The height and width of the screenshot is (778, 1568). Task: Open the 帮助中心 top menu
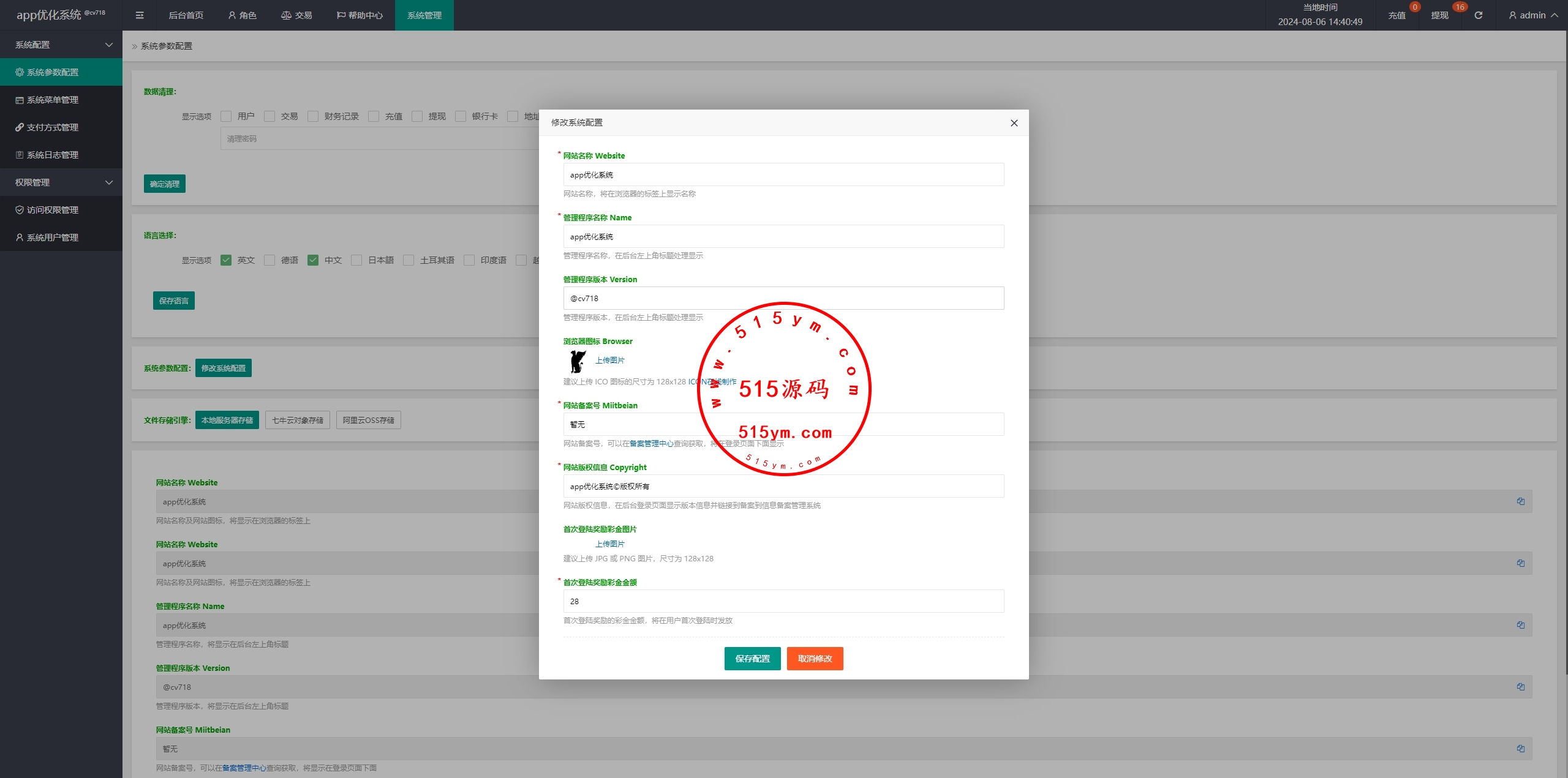point(360,15)
